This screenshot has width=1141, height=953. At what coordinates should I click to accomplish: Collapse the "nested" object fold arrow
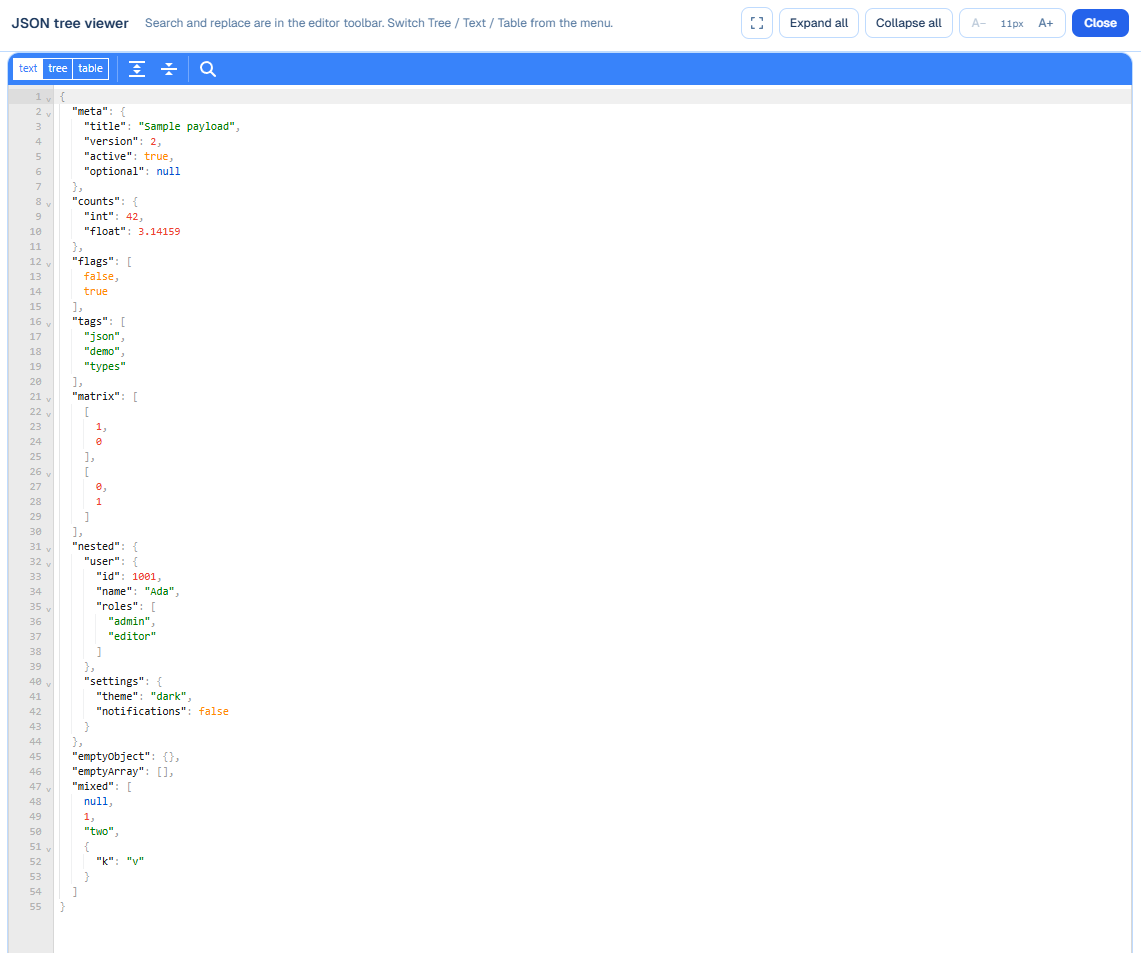[x=49, y=548]
